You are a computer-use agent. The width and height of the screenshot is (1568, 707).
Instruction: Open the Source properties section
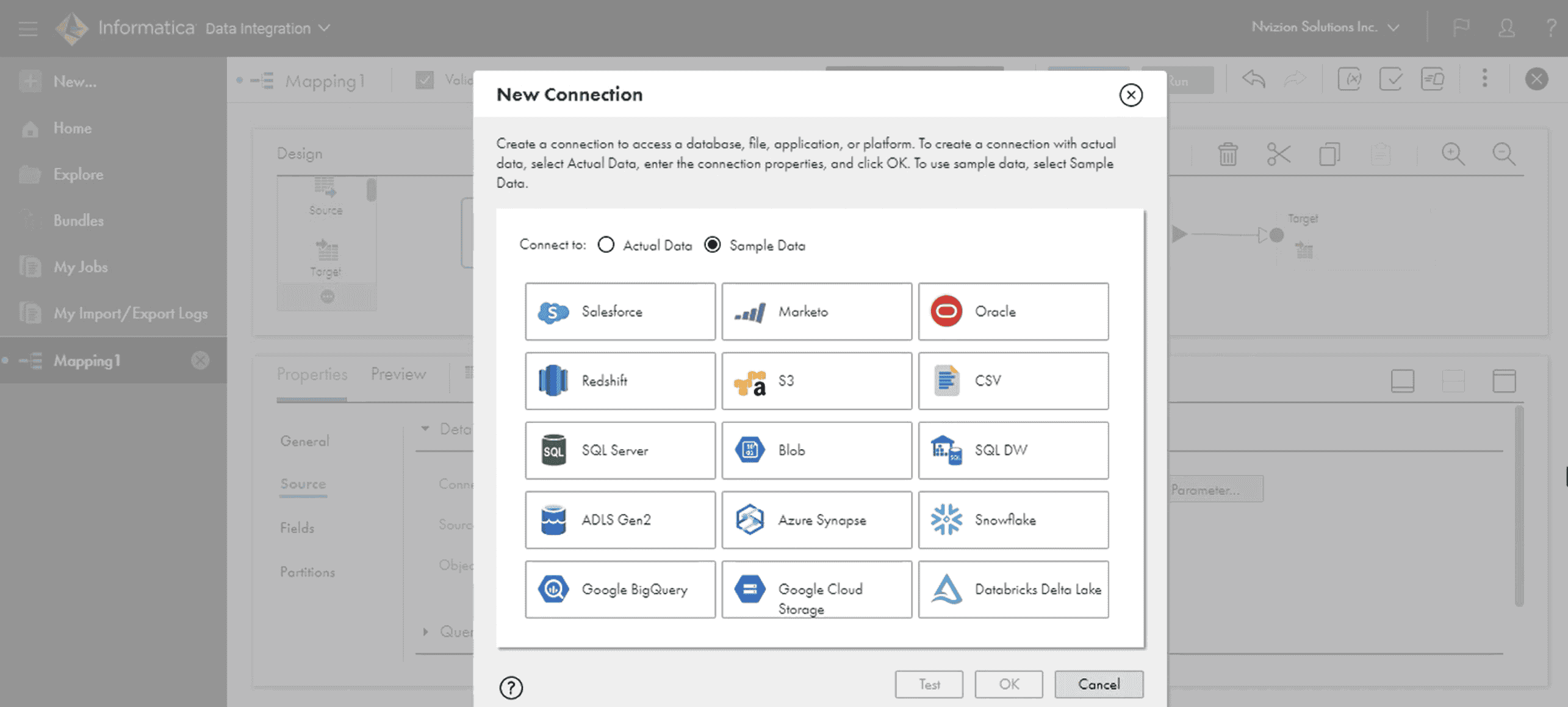[303, 484]
